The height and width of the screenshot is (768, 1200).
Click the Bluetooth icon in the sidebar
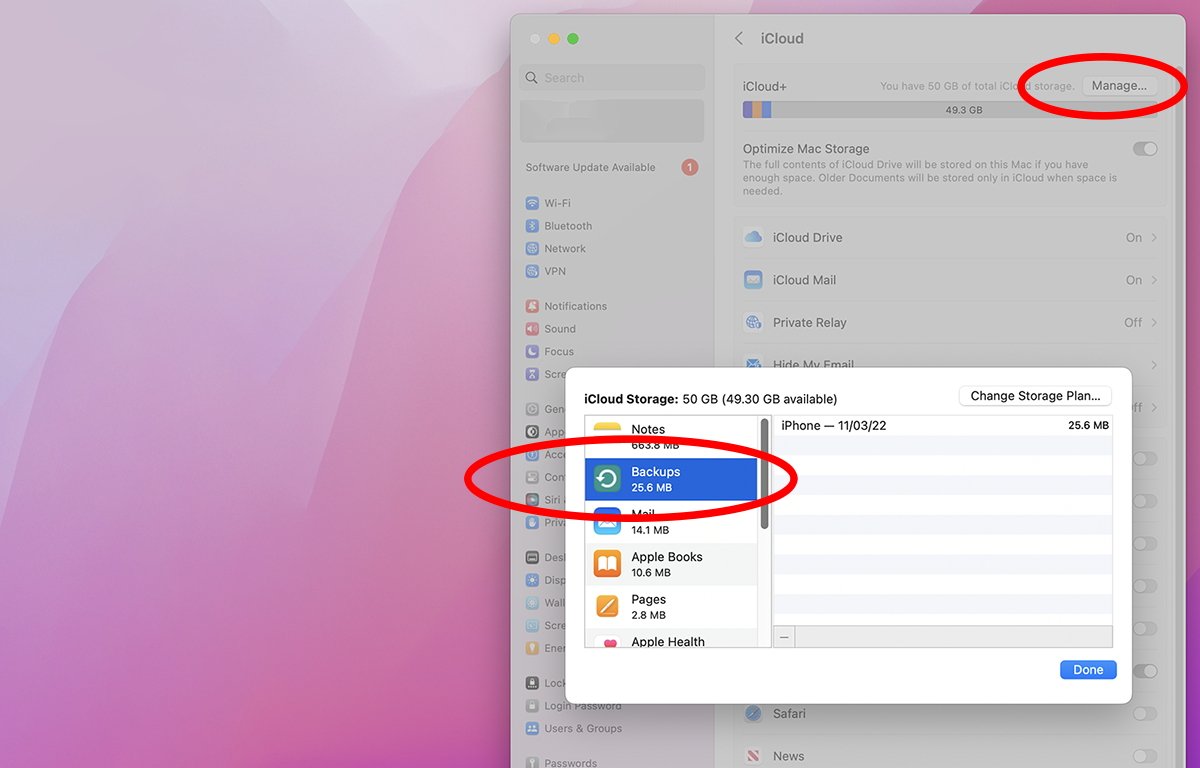[x=532, y=226]
